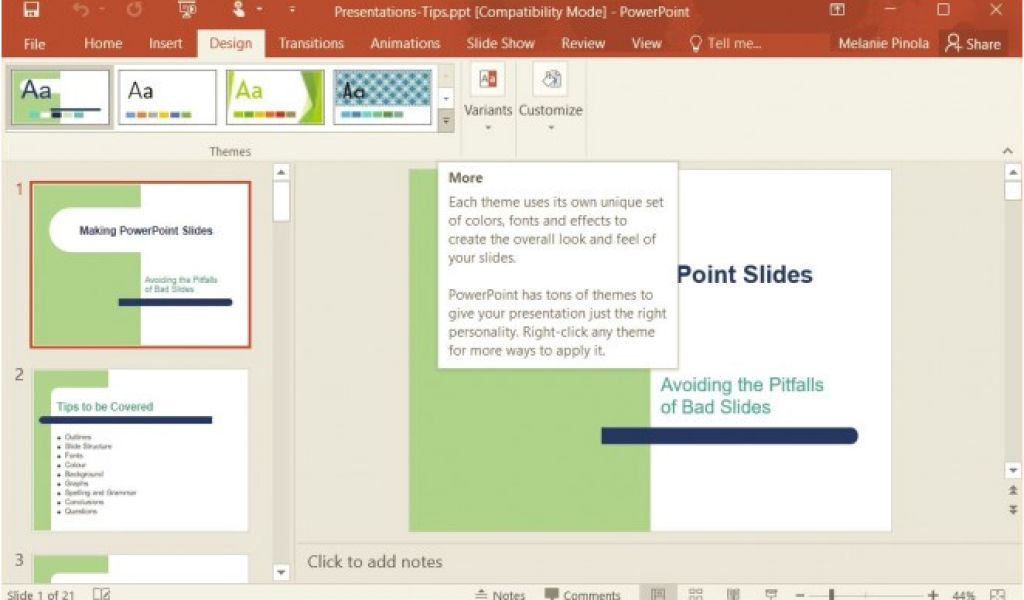Save the presentation via Quick Access toolbar
This screenshot has height=600, width=1024.
point(30,10)
